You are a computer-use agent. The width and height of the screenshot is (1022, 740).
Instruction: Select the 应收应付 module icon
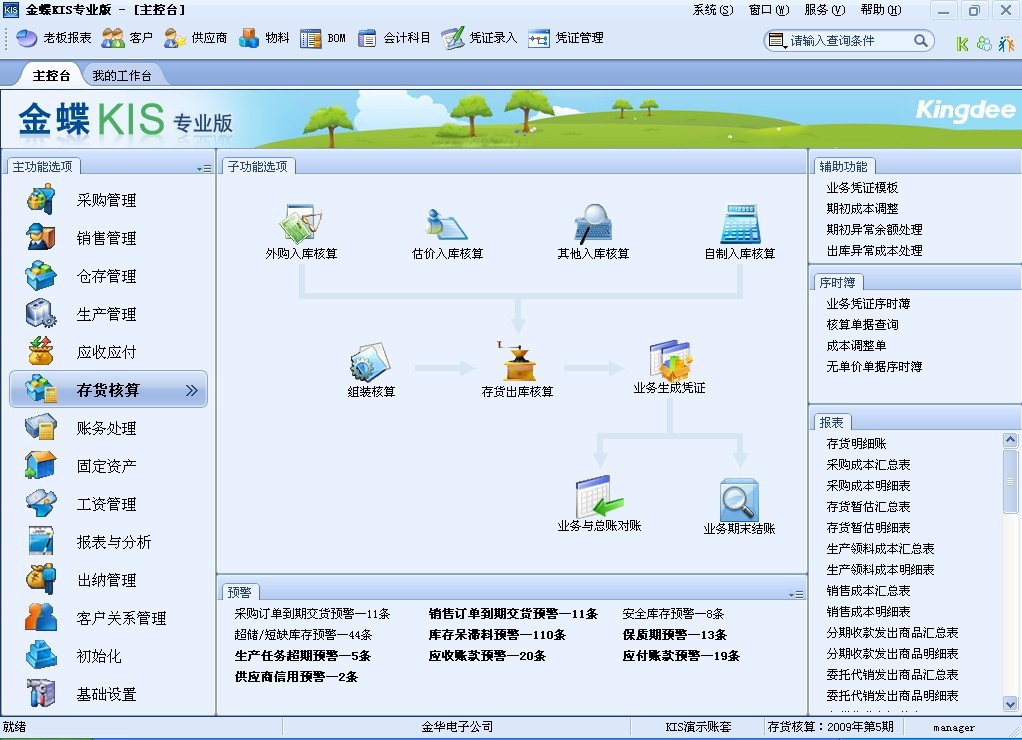click(40, 351)
